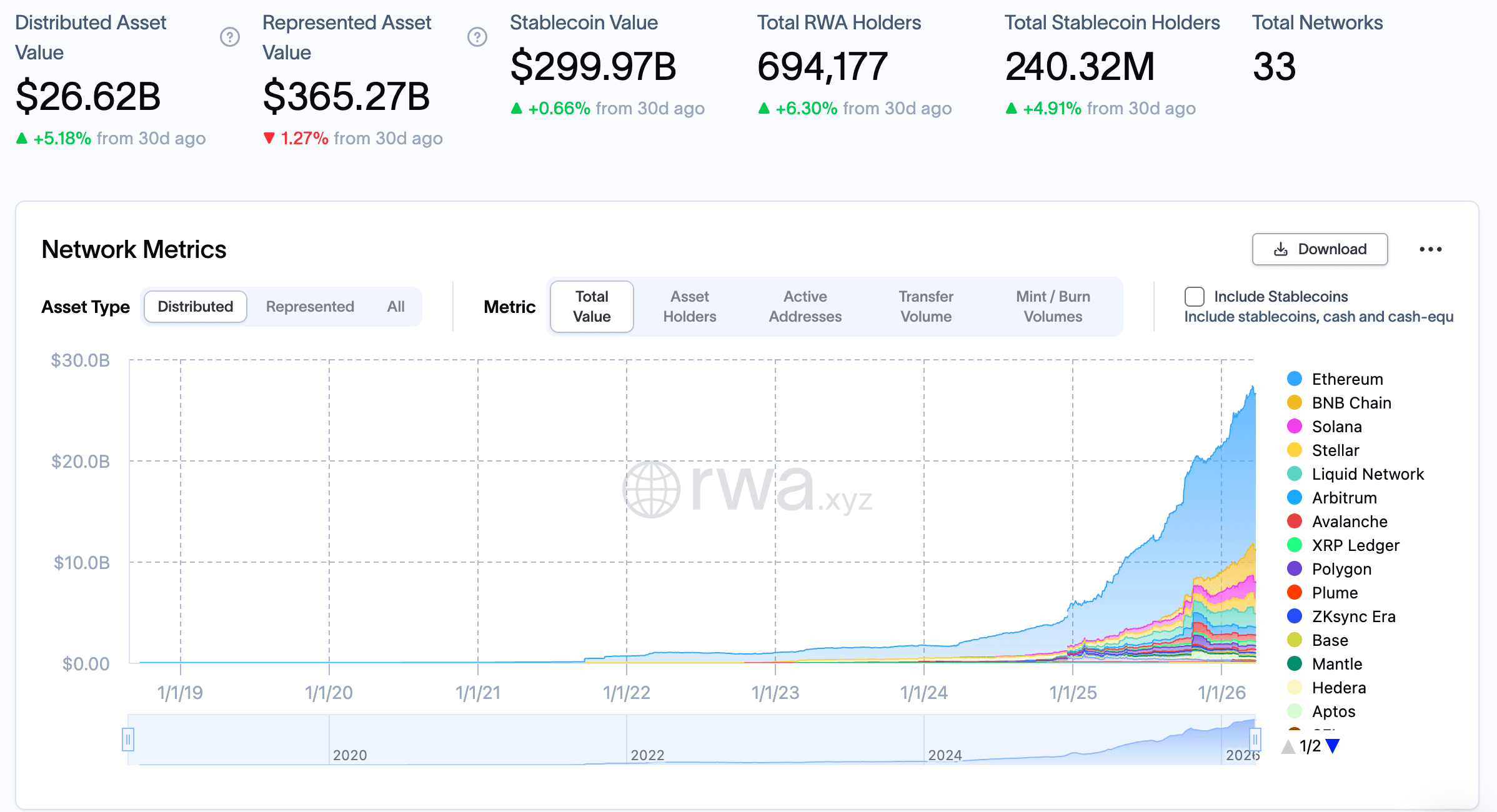Switch to the Asset Holders metric tab
The width and height of the screenshot is (1497, 812).
click(x=690, y=306)
